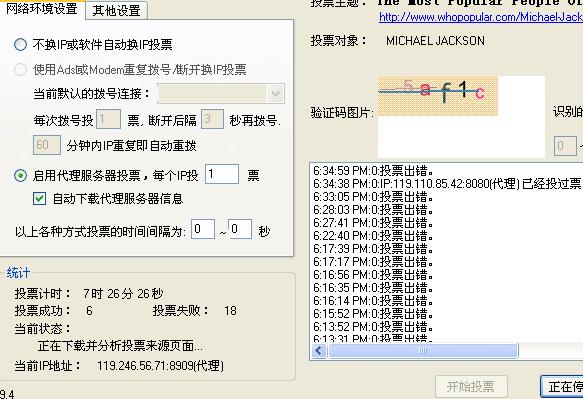Open the 当前默认的拨号连接 dropdown

pos(221,93)
